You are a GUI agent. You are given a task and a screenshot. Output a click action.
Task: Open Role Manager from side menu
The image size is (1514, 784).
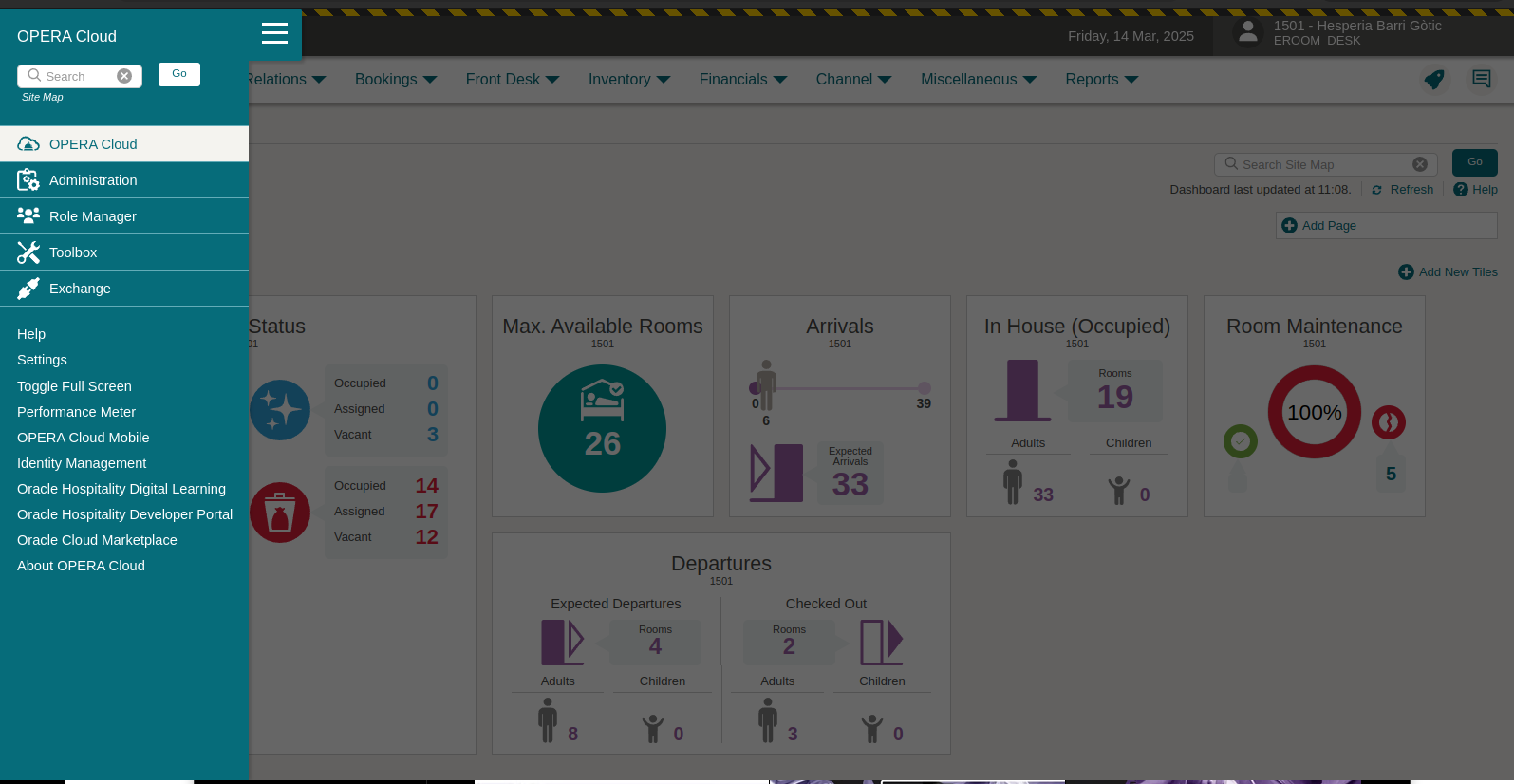[x=93, y=216]
